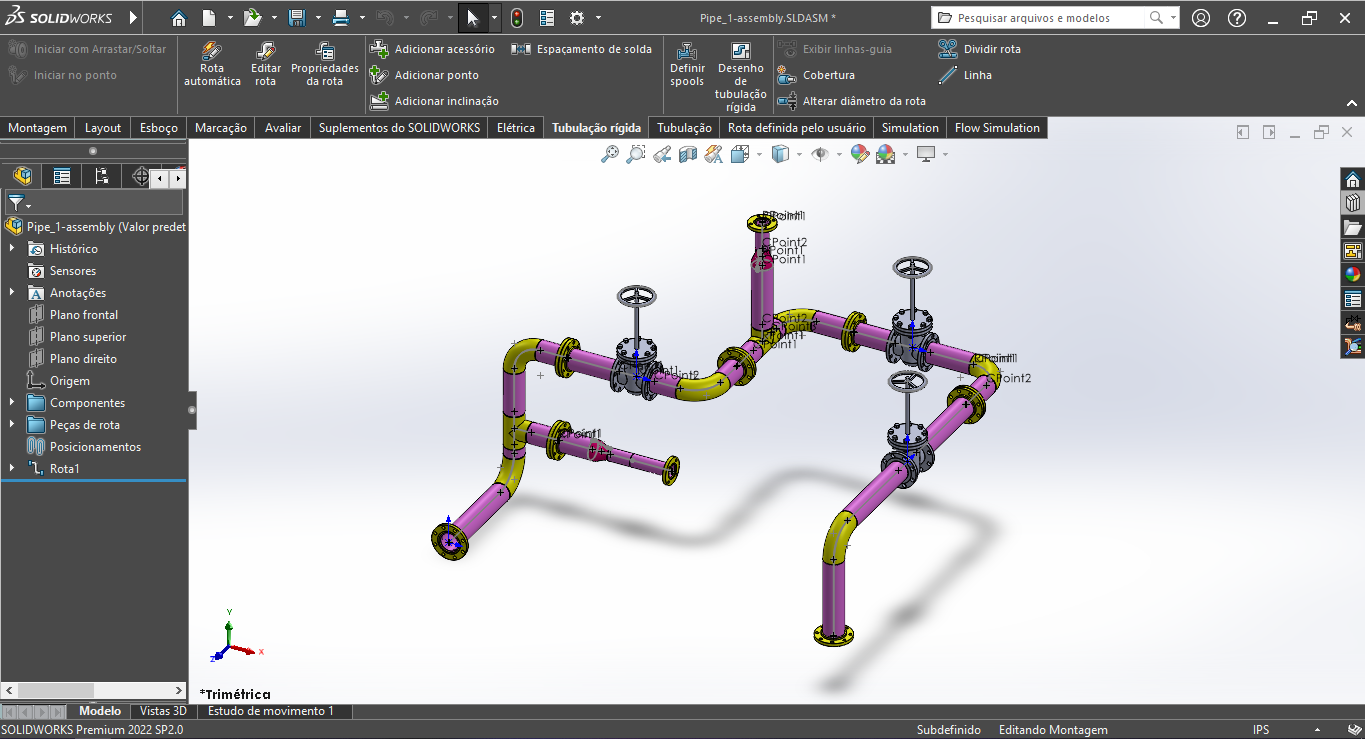
Task: Open Desenho de tubulação rígida tool
Action: click(x=740, y=52)
